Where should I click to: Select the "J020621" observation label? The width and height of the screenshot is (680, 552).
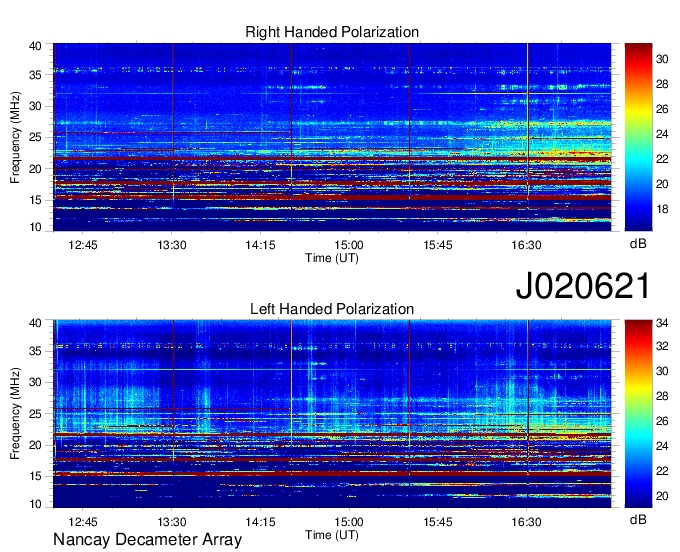[x=583, y=285]
